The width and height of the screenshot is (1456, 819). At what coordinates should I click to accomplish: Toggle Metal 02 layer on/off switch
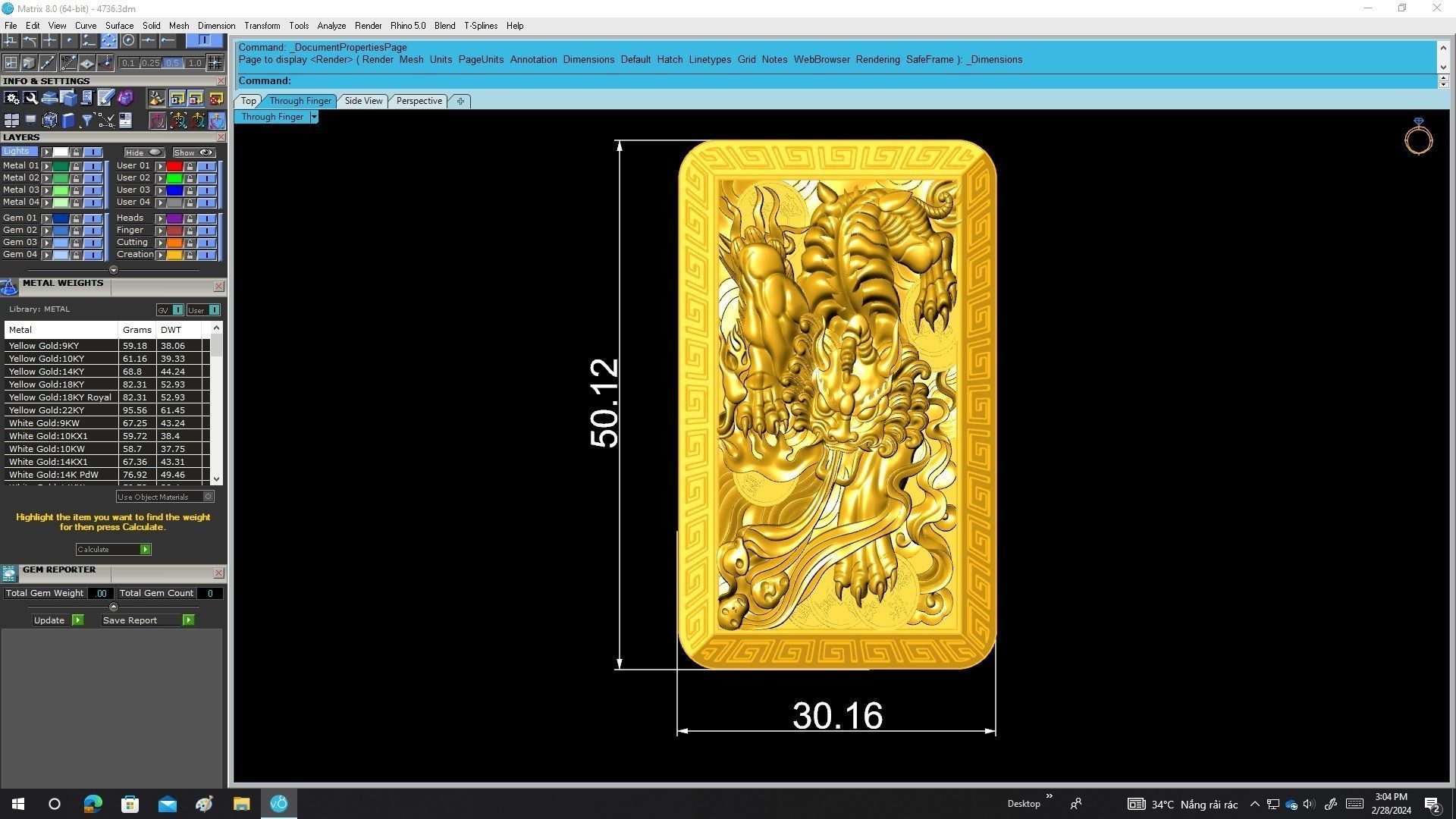93,178
